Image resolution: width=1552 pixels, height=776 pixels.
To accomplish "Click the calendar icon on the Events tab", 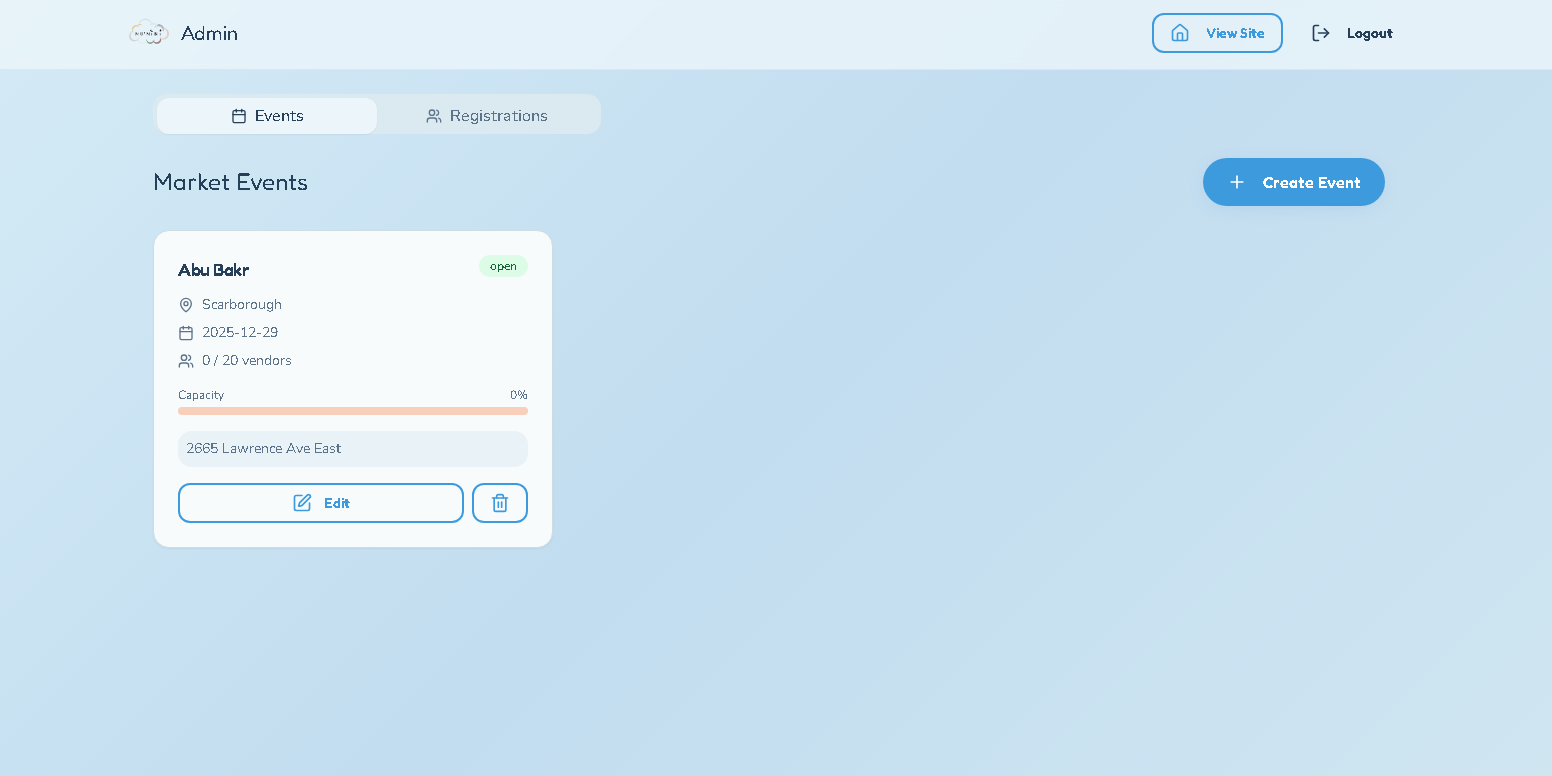I will point(239,115).
